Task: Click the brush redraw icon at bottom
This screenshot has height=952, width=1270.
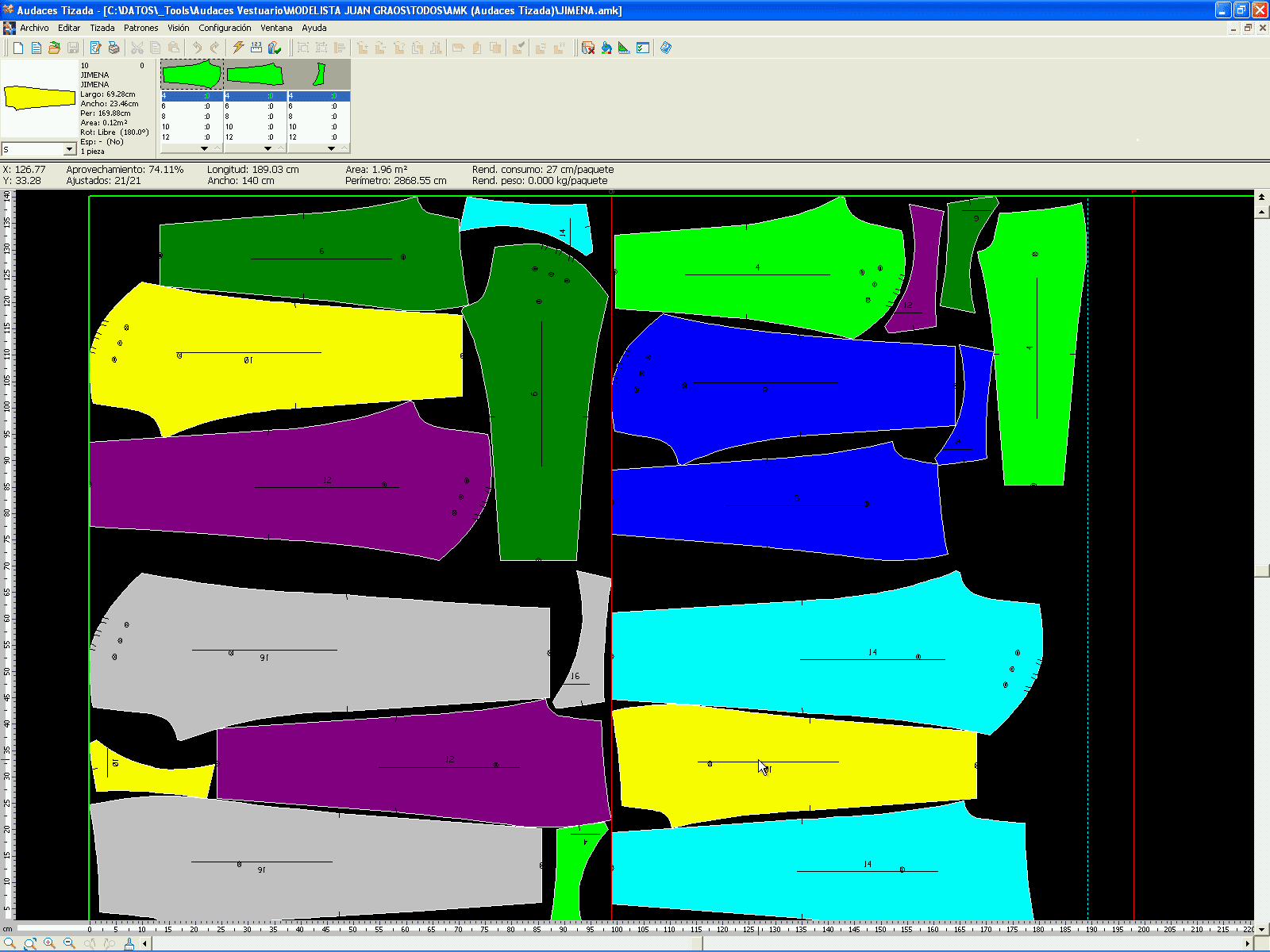Action: click(129, 943)
